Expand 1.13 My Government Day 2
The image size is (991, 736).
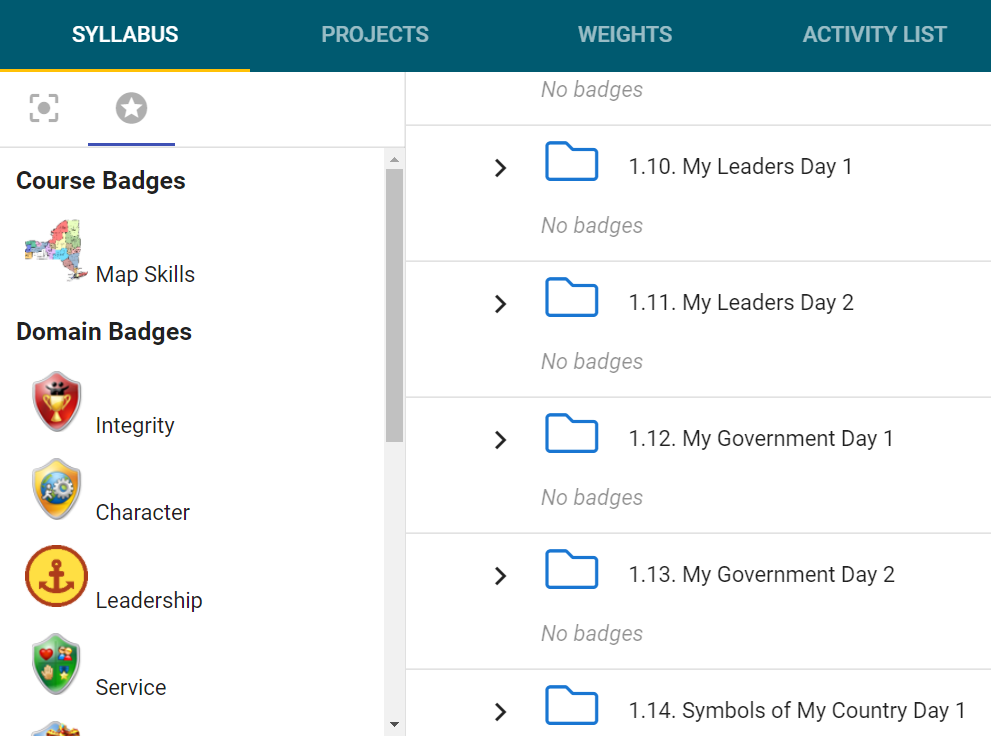501,576
